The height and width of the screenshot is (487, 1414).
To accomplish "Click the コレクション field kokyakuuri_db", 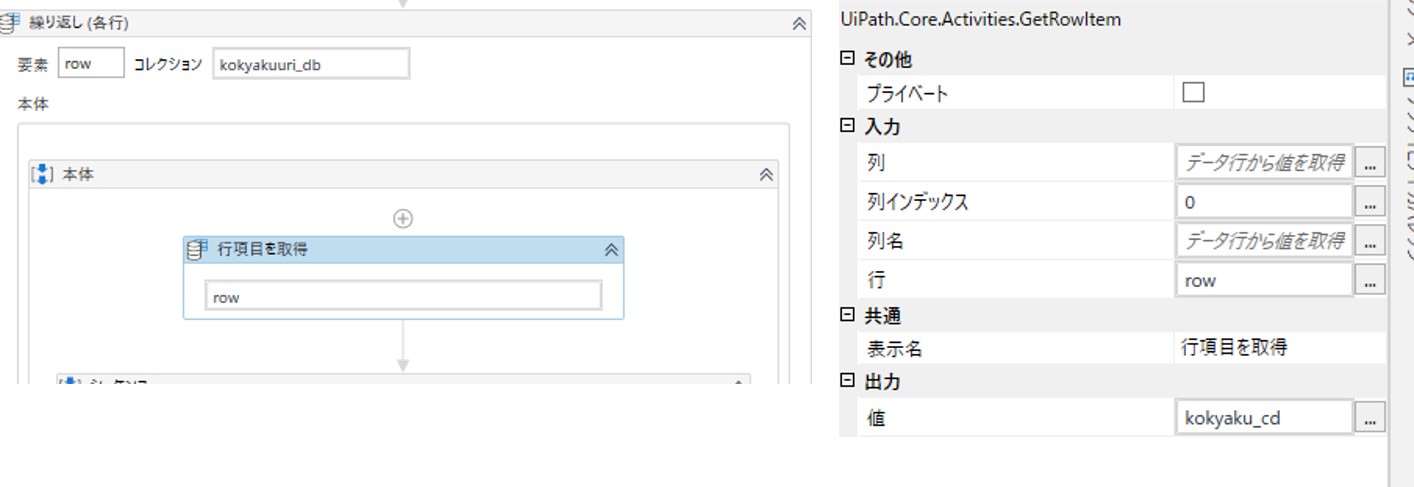I will [310, 64].
